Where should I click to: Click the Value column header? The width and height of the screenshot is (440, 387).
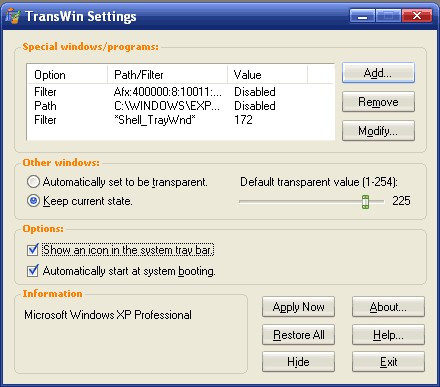[267, 75]
